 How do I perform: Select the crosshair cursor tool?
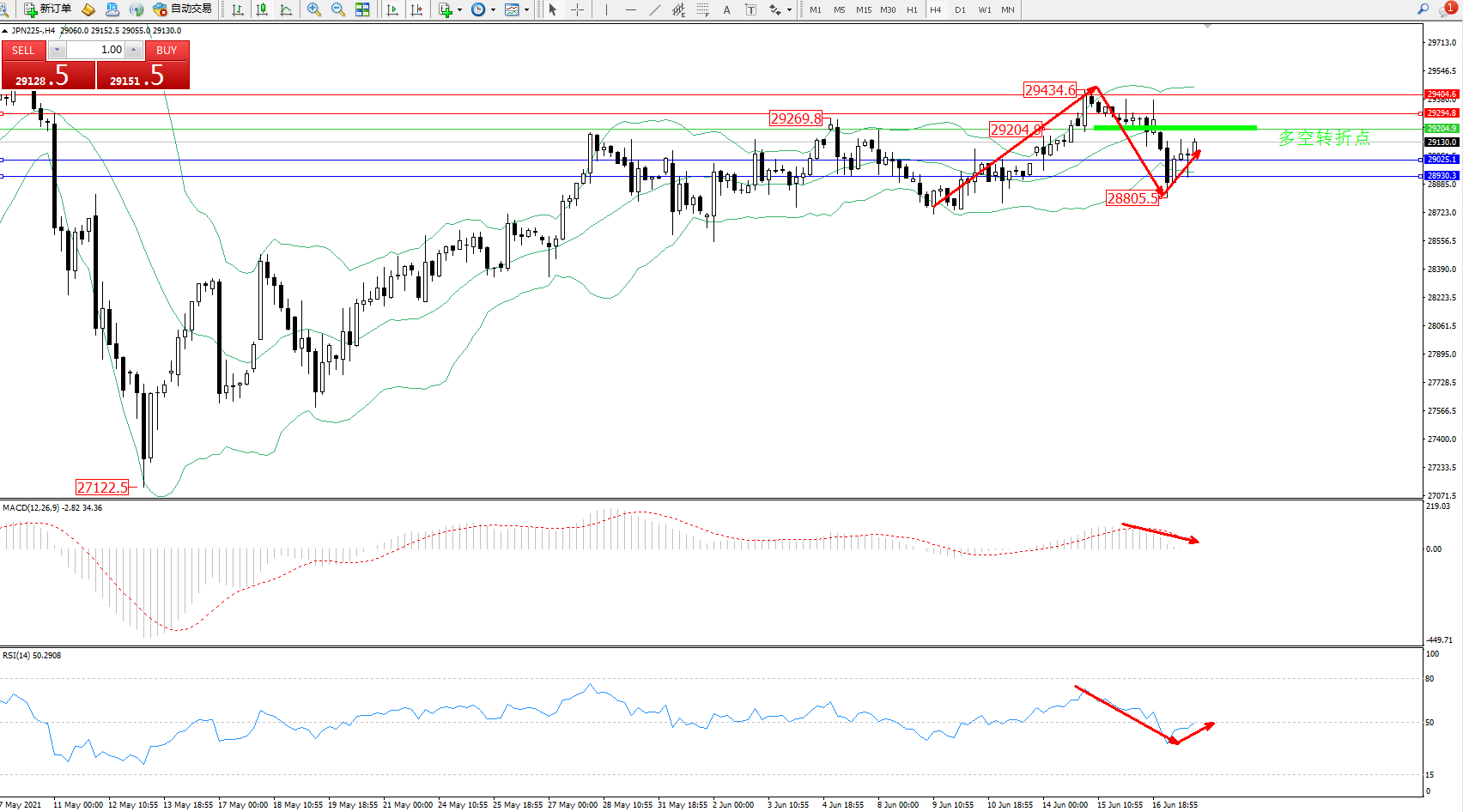pos(578,9)
